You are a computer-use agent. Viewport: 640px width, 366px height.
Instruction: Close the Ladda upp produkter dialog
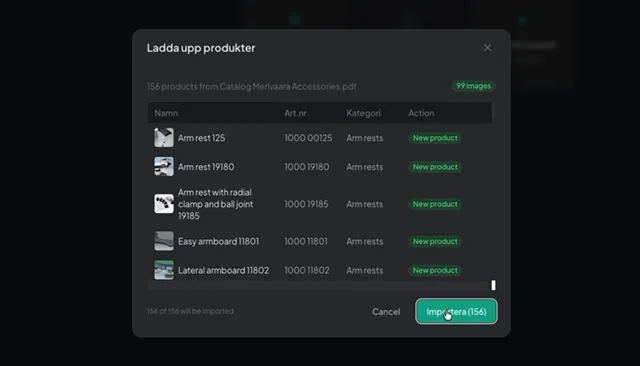(487, 48)
